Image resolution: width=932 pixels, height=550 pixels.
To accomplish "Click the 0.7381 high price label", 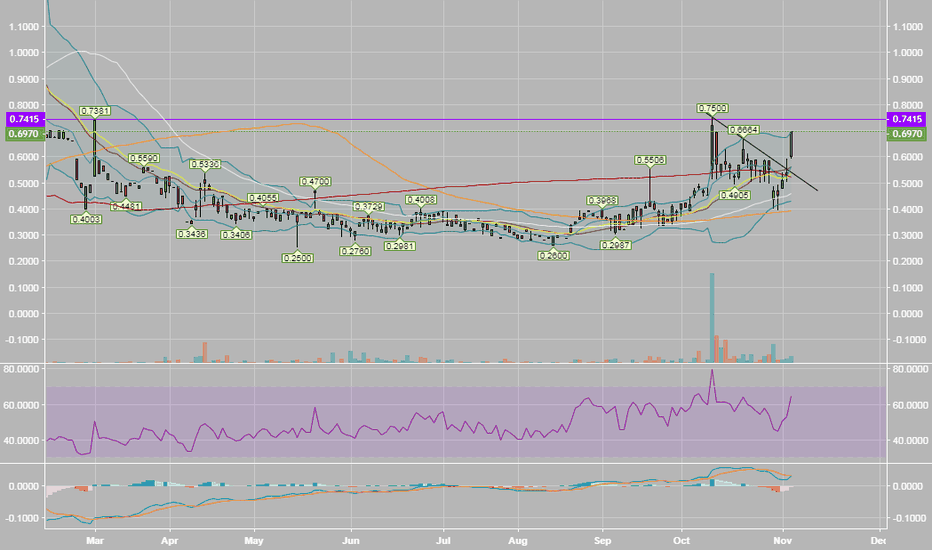I will point(95,111).
